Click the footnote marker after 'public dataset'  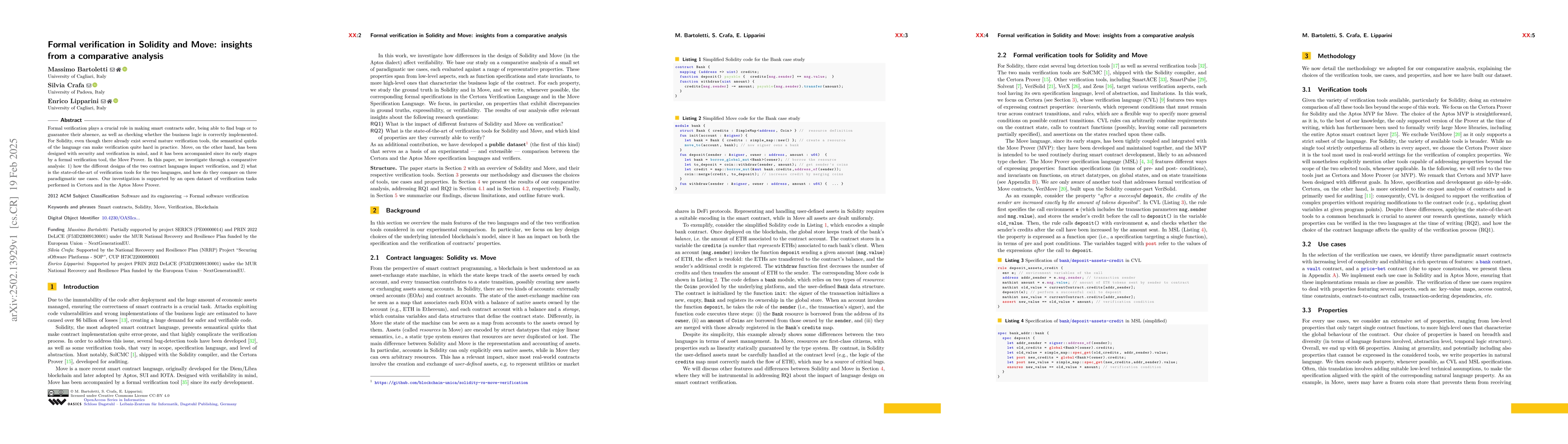(x=527, y=144)
